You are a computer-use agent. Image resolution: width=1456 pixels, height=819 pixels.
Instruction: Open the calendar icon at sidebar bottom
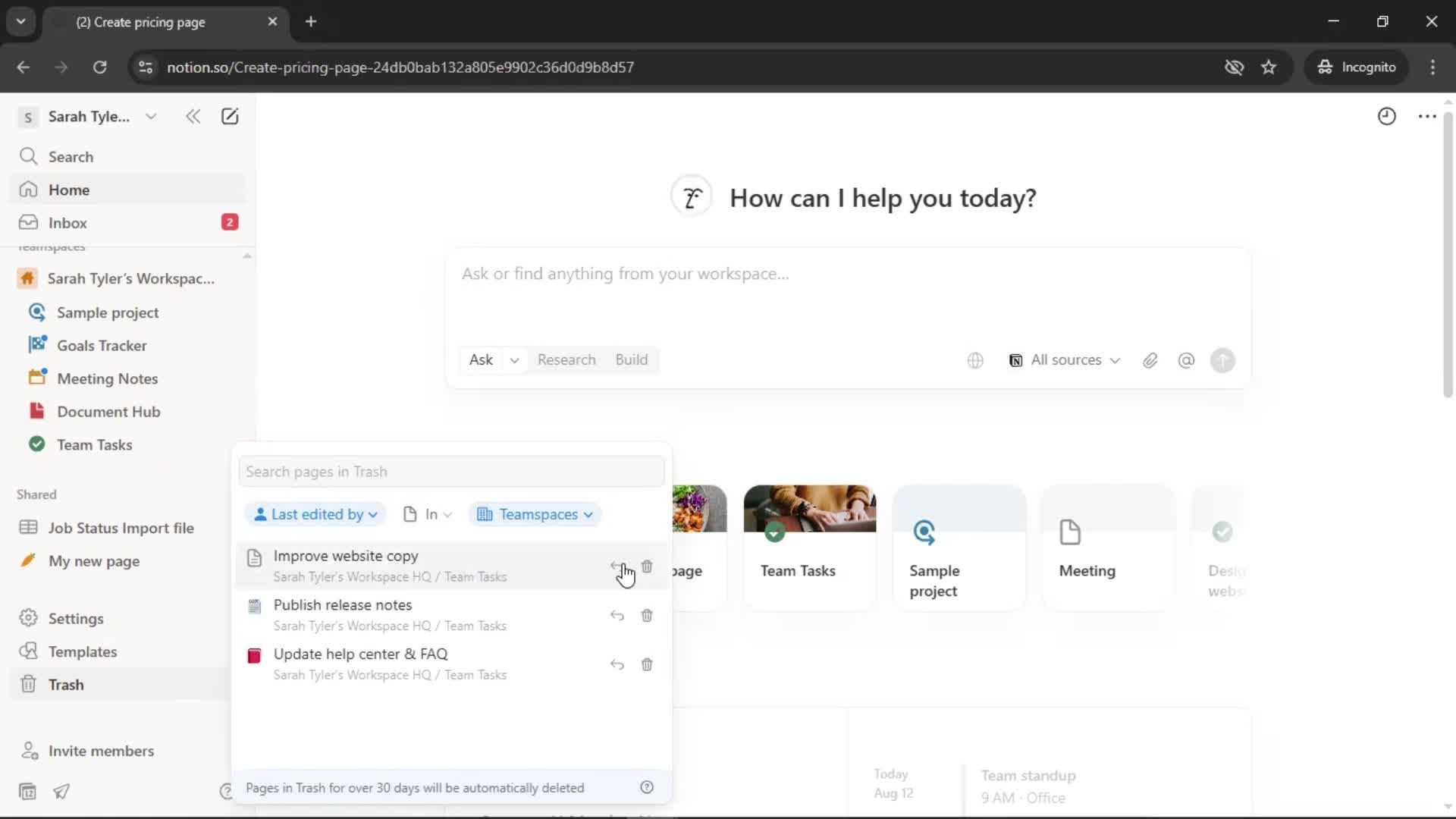[27, 792]
